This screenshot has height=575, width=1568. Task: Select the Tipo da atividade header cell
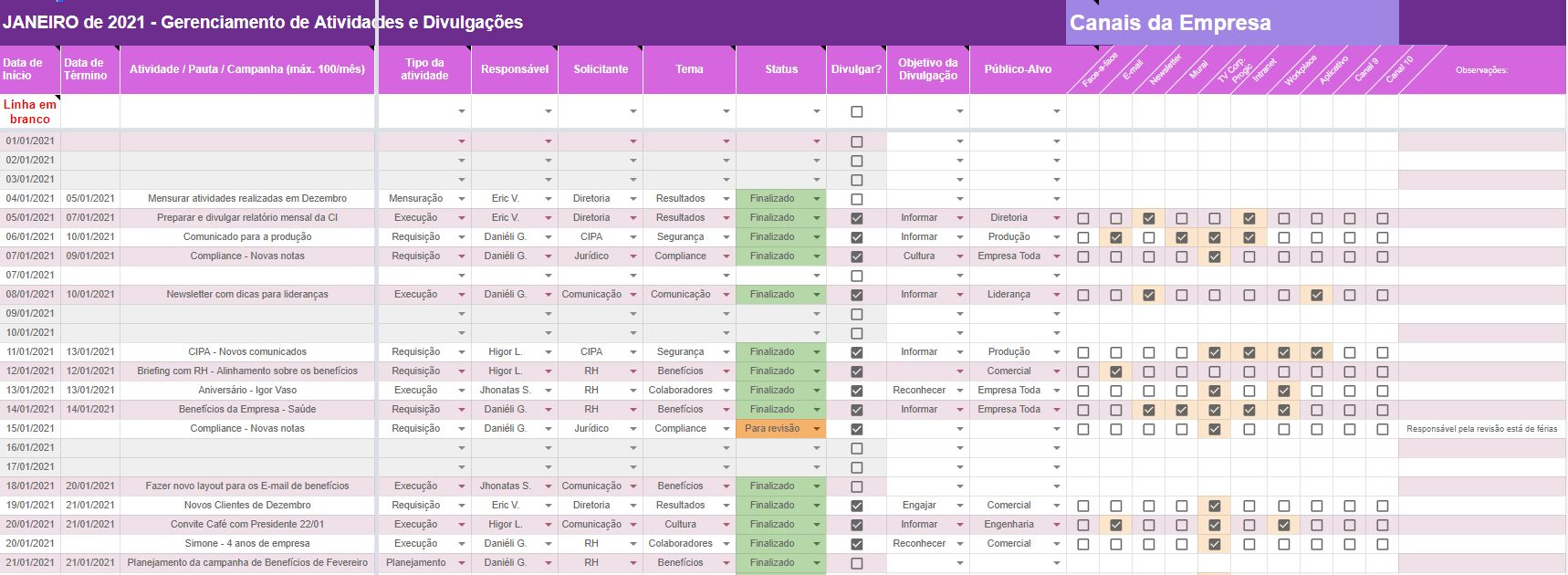(x=424, y=69)
